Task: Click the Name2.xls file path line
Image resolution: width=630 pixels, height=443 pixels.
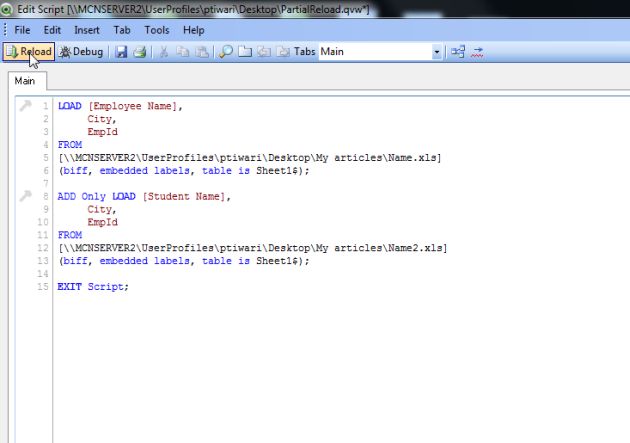Action: coord(253,248)
